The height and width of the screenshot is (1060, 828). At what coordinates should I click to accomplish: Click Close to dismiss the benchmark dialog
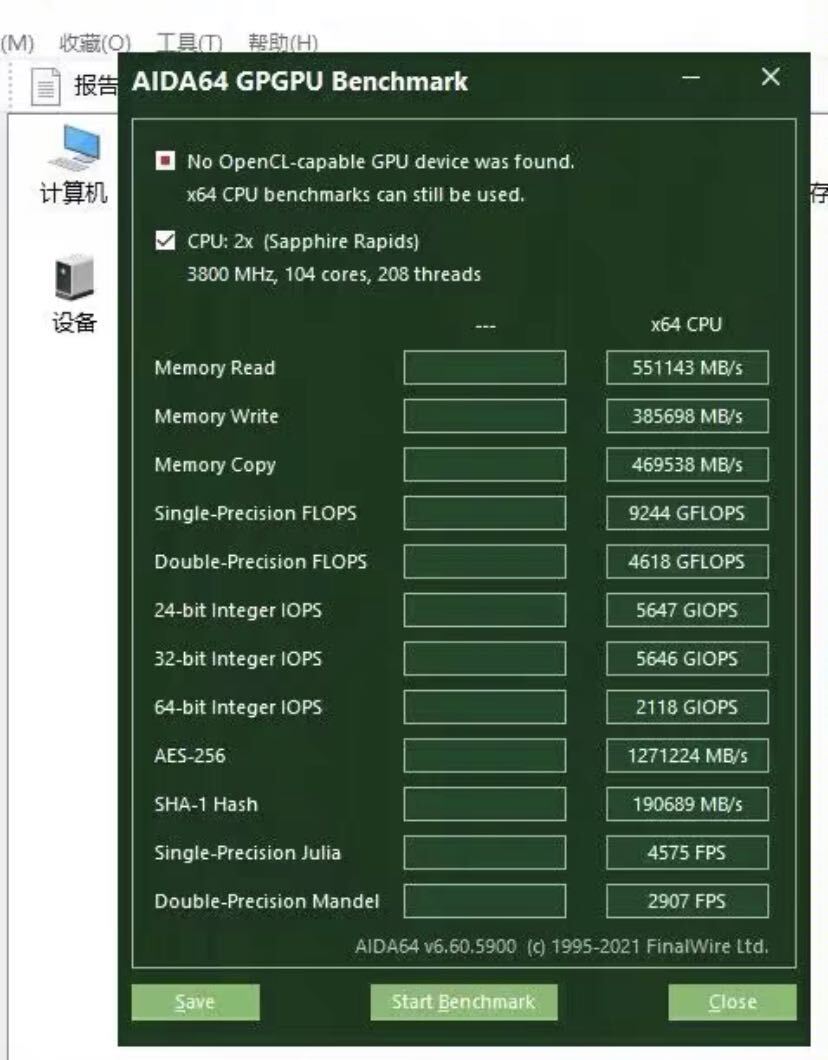click(732, 1002)
